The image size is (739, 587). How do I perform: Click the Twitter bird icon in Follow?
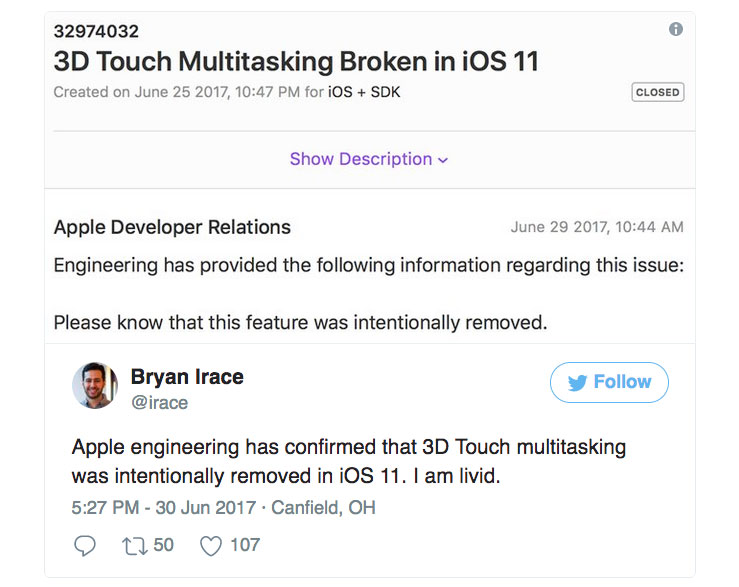pos(577,382)
